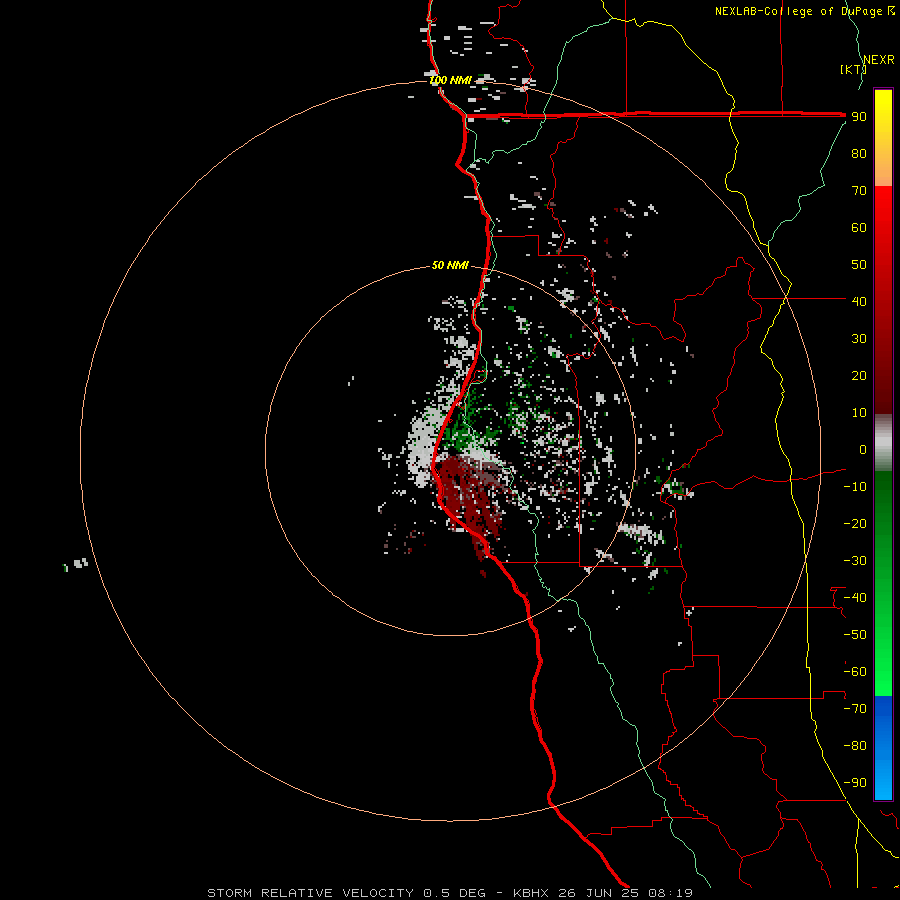Select the positive 80 scale label
This screenshot has width=900, height=900.
click(859, 154)
